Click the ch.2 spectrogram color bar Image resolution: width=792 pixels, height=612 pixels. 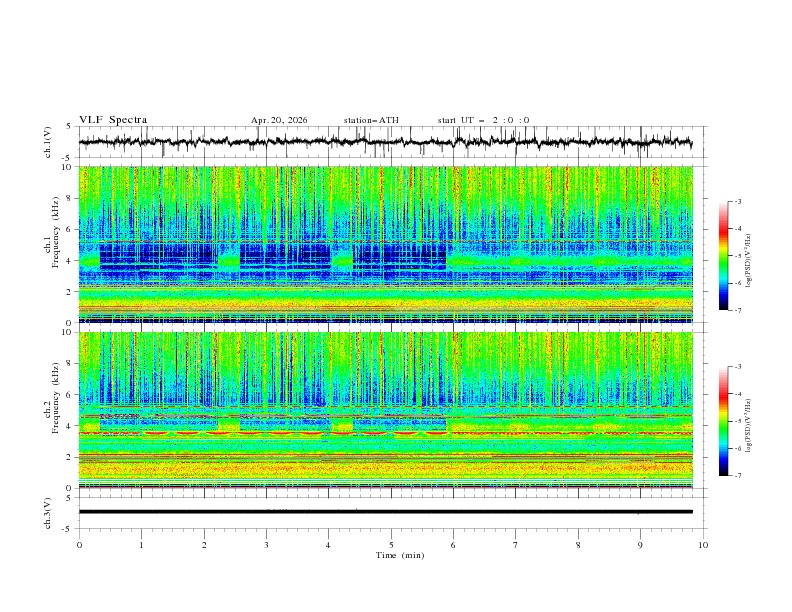724,421
